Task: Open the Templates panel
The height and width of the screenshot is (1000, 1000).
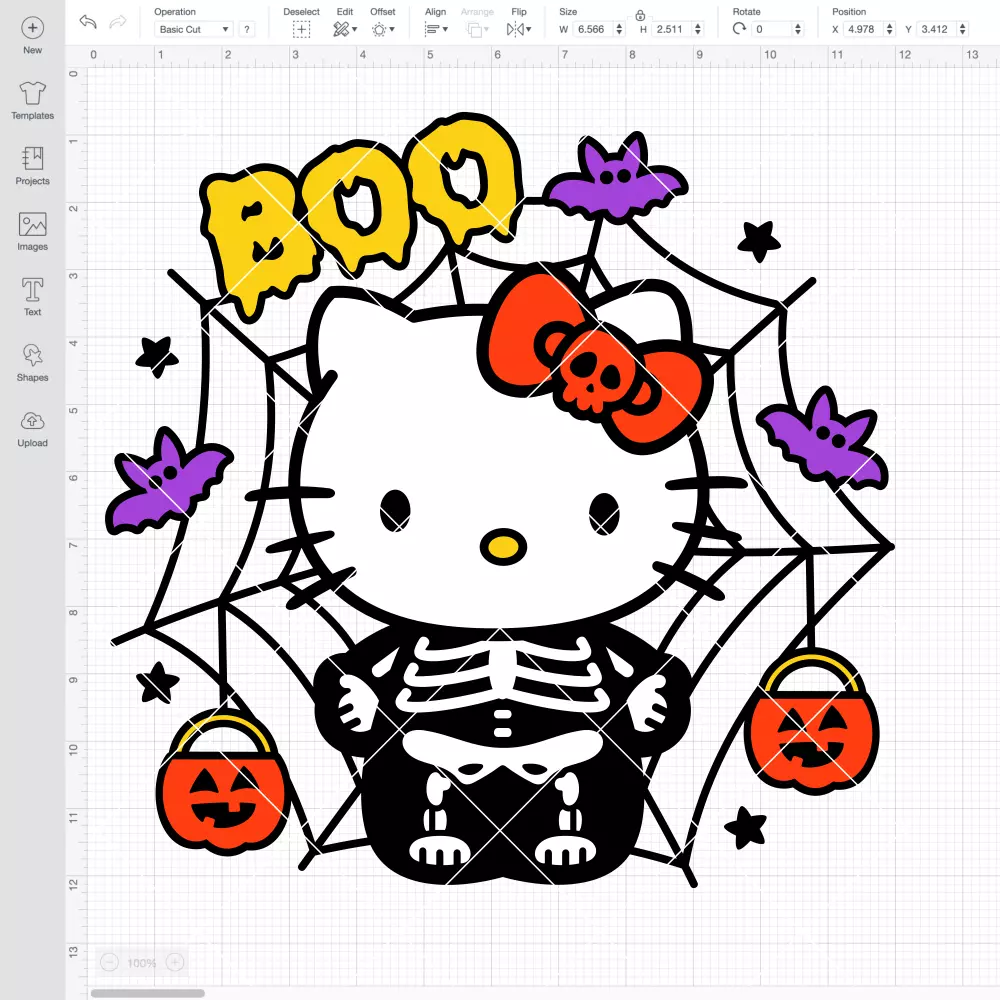Action: point(33,101)
